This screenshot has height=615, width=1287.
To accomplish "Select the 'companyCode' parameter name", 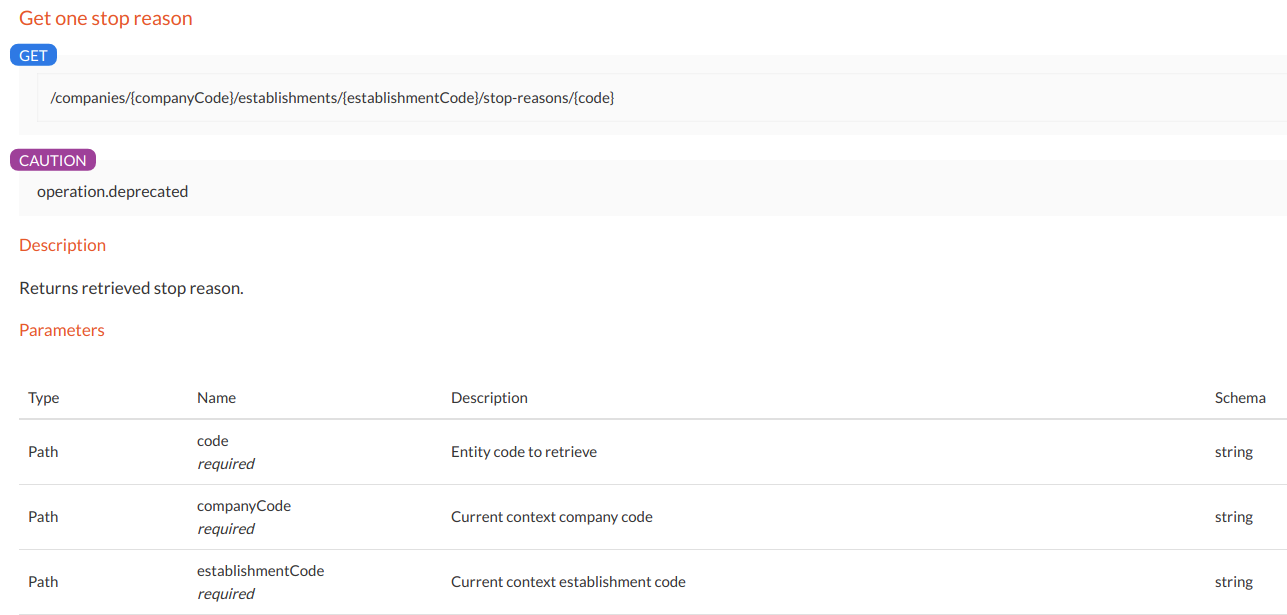I will [x=244, y=506].
